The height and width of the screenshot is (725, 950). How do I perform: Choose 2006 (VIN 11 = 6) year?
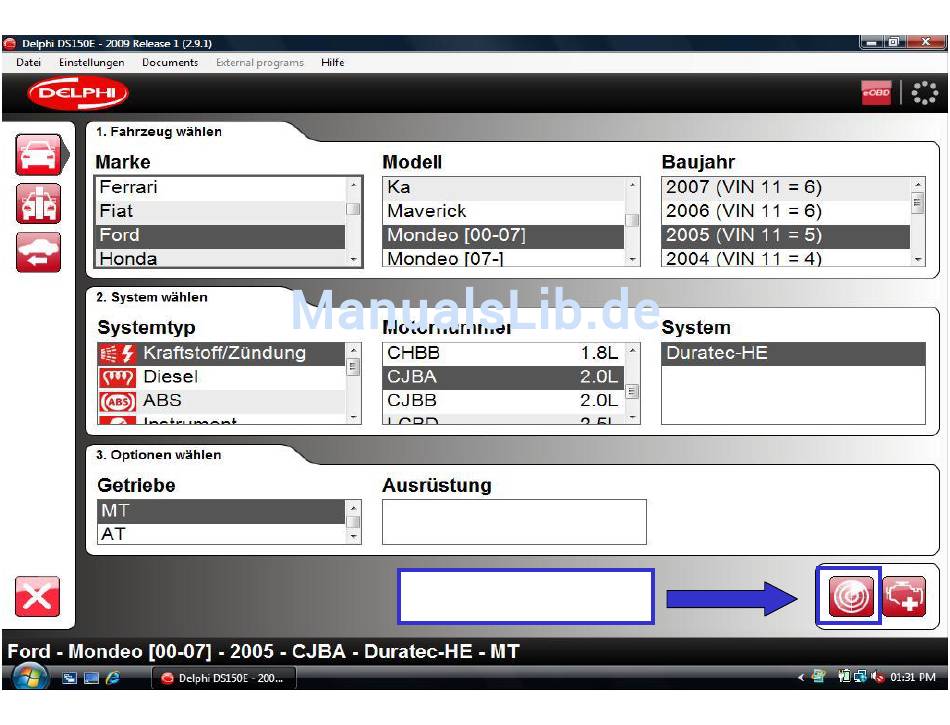(x=786, y=212)
